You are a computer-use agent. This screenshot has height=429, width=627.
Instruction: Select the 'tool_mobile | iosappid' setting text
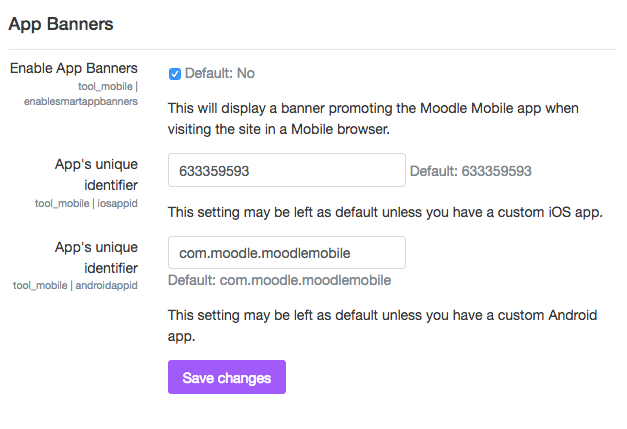[86, 203]
